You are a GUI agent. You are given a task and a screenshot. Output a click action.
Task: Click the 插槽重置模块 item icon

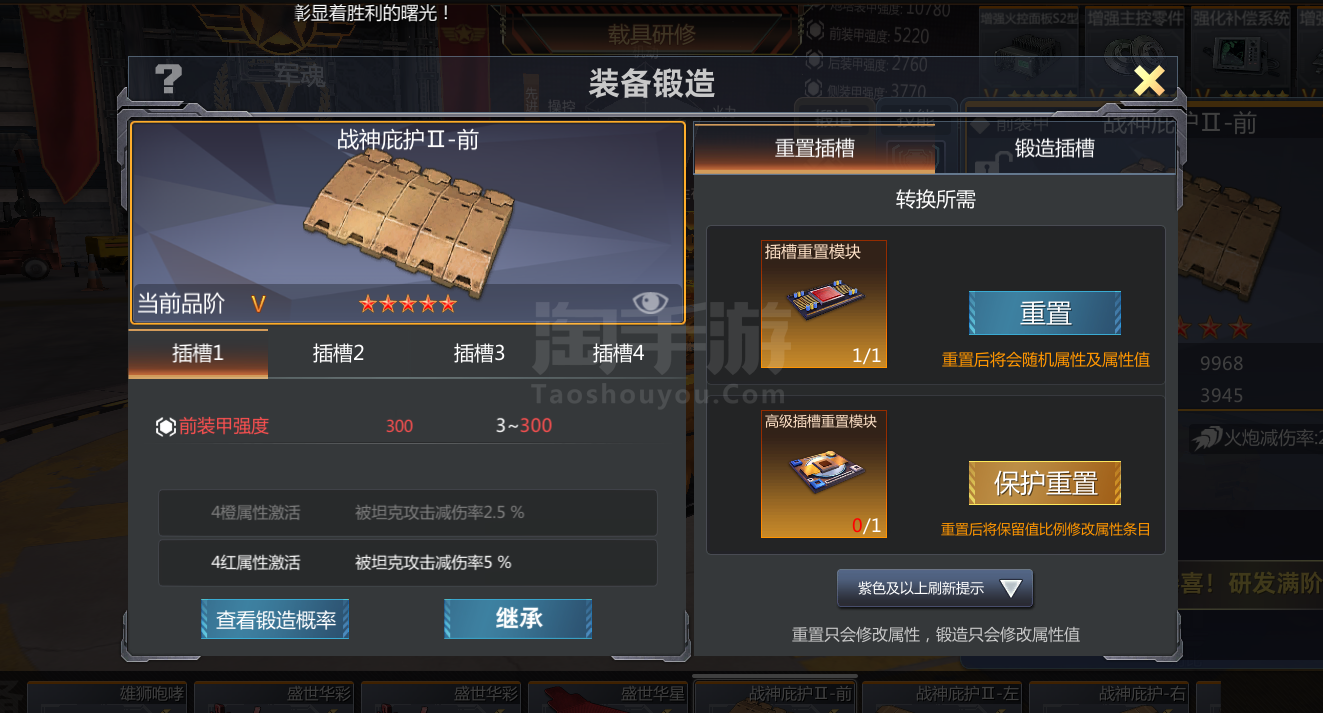pyautogui.click(x=823, y=304)
